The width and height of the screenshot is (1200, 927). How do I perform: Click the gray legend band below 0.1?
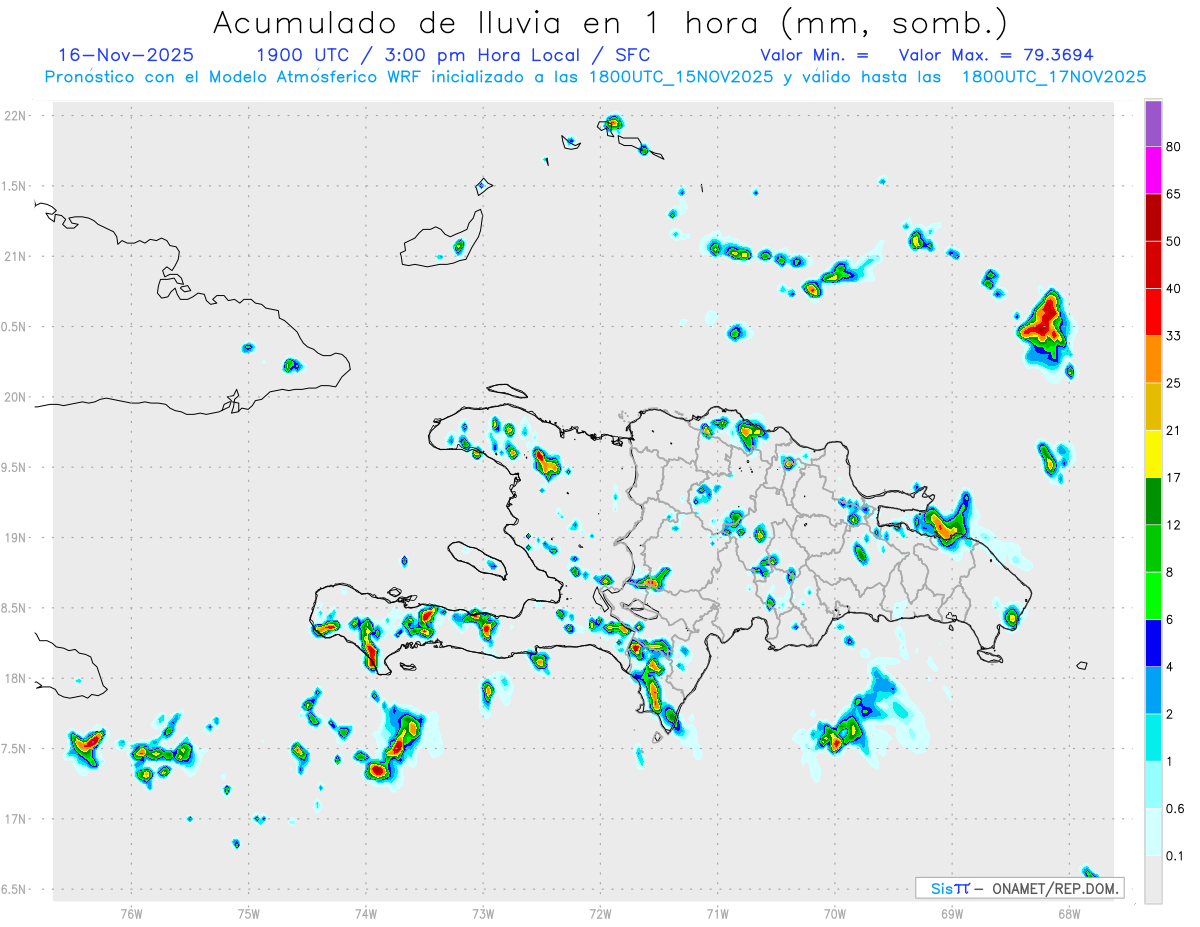click(1153, 880)
